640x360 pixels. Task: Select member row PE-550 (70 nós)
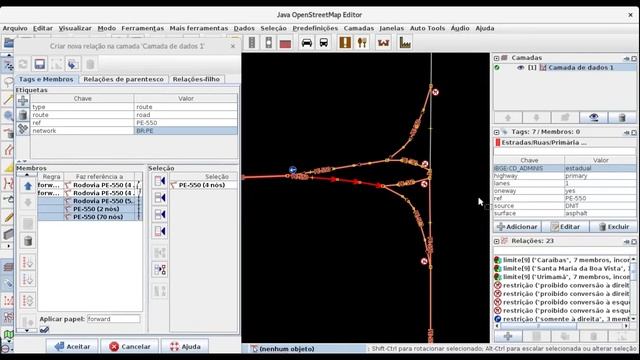(x=90, y=217)
